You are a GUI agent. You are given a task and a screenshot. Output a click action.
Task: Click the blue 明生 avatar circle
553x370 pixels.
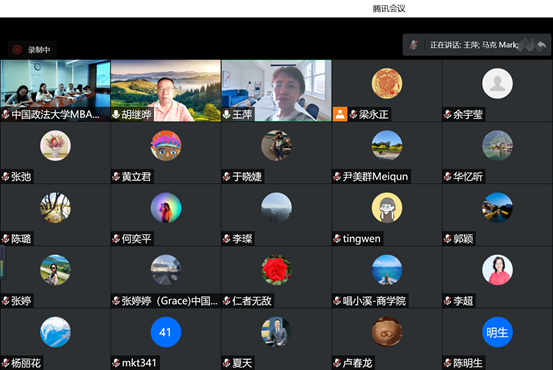(497, 332)
